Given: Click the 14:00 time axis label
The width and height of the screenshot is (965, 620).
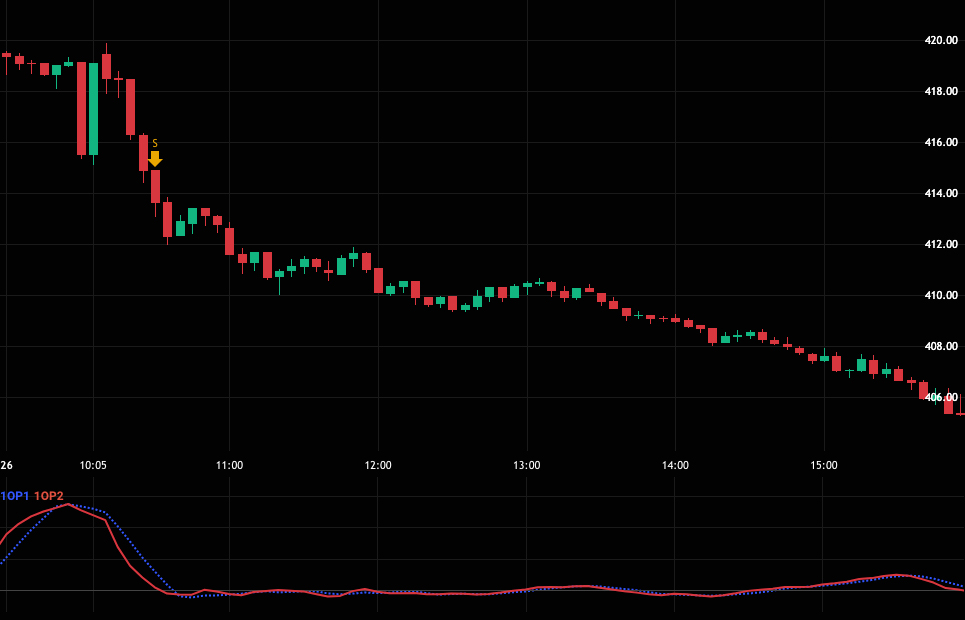Looking at the screenshot, I should 675,466.
